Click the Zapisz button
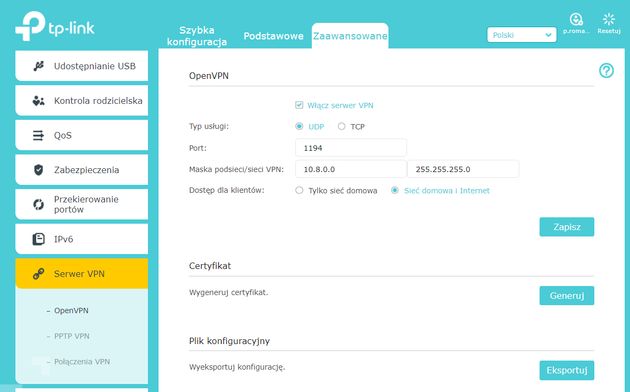630x392 pixels. tap(567, 227)
